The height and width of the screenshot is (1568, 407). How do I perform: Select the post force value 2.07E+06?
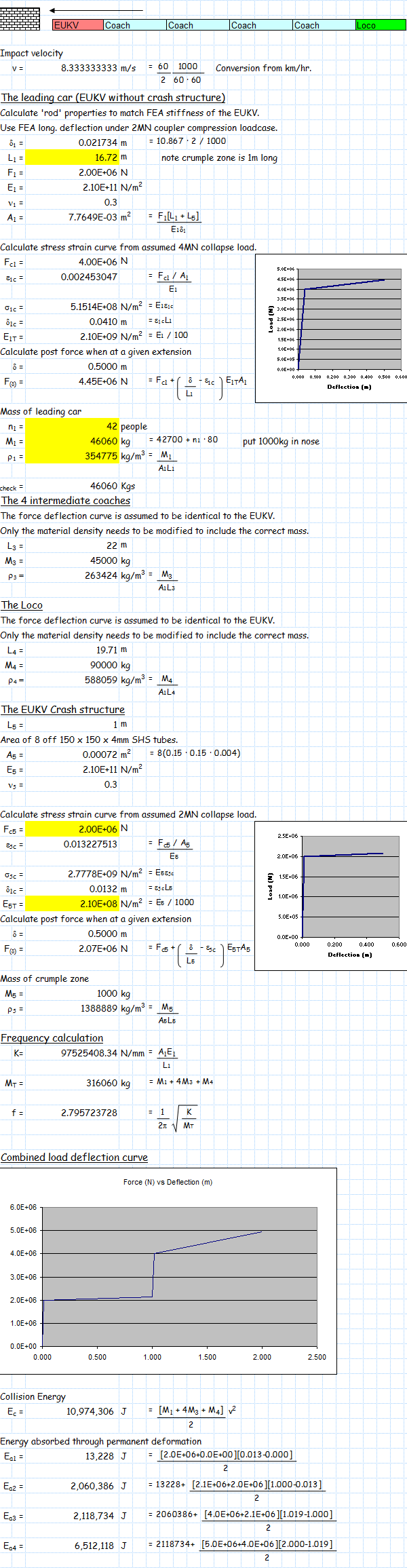98,949
